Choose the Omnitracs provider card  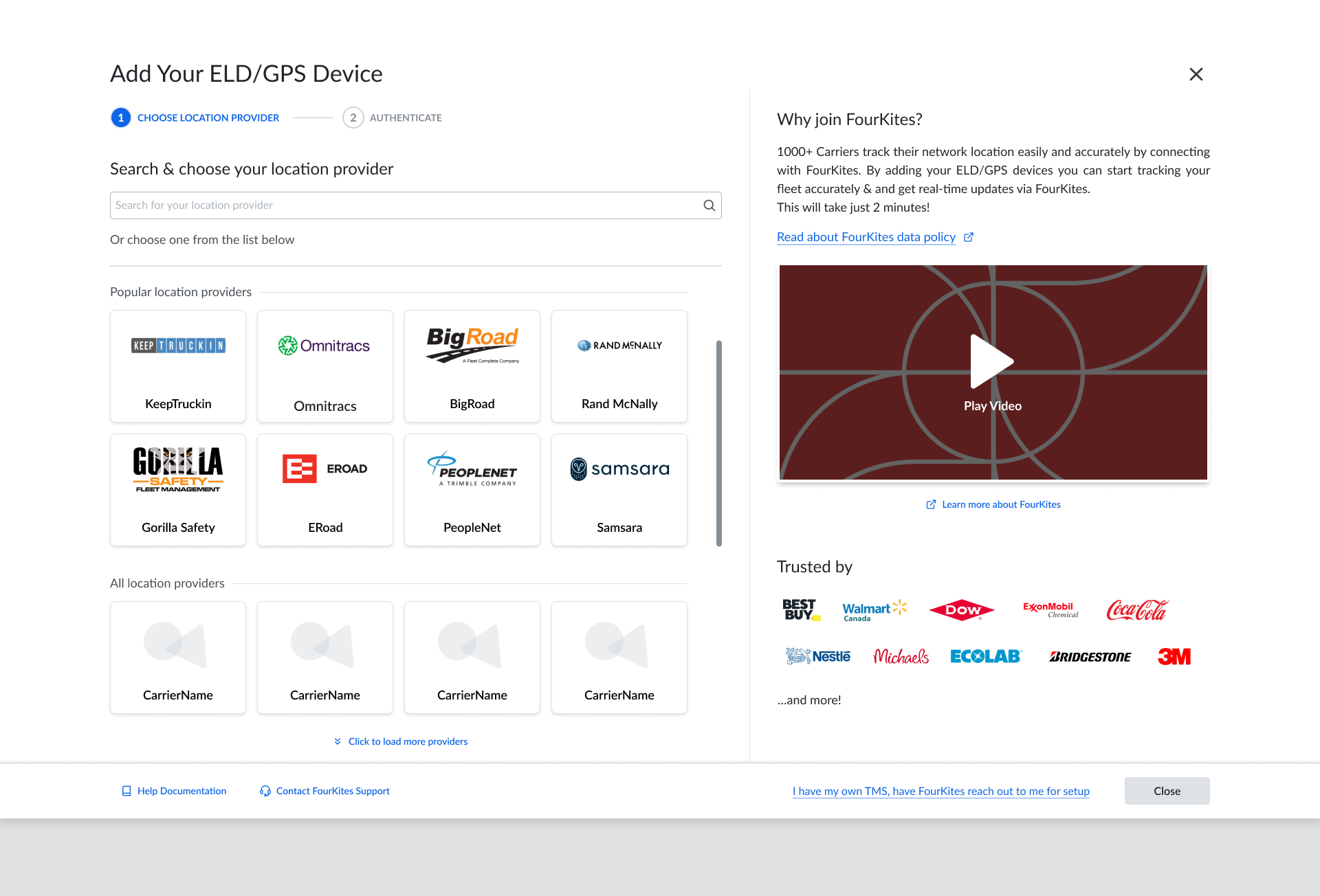point(325,366)
